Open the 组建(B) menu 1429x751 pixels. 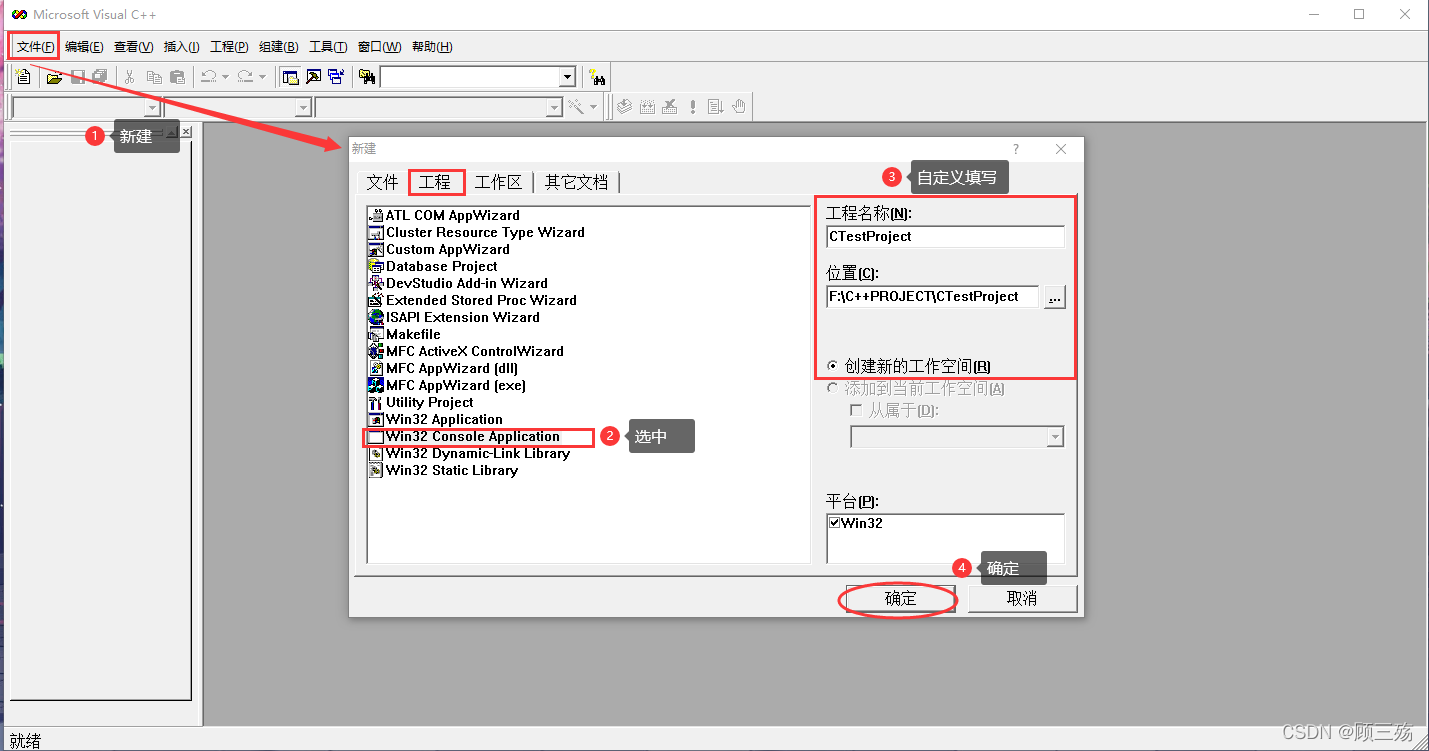(x=278, y=47)
